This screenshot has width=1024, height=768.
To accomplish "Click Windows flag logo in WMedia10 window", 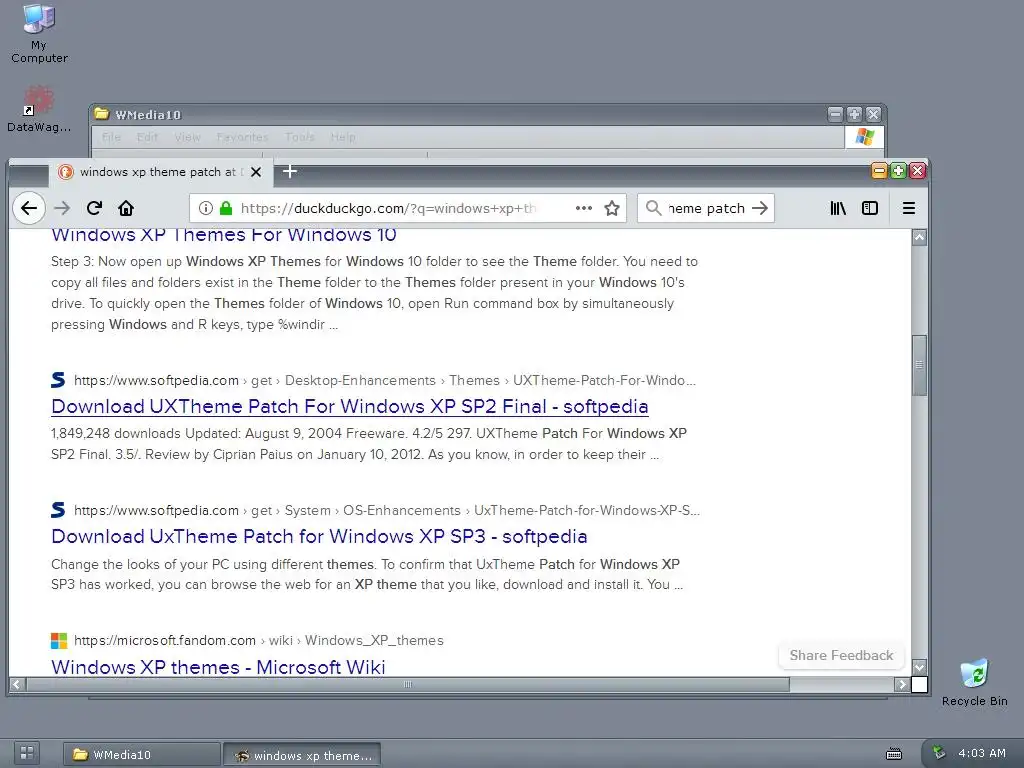I will pos(865,137).
